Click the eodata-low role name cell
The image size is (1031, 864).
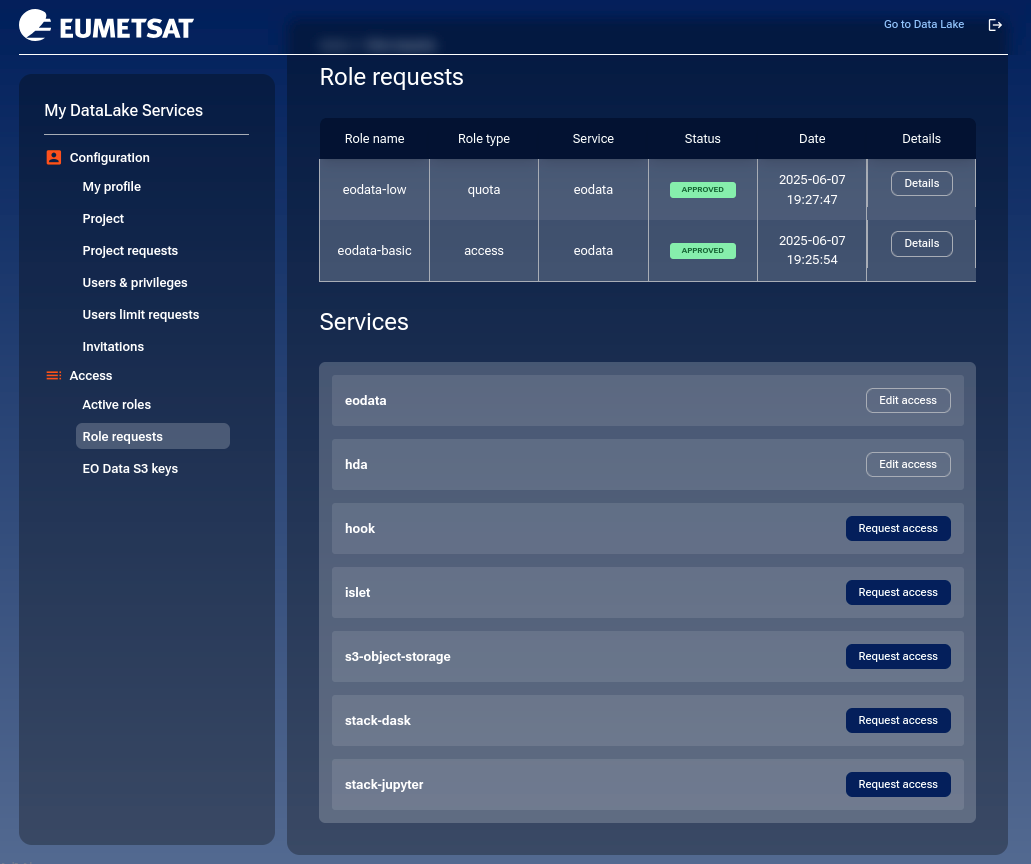coord(374,190)
